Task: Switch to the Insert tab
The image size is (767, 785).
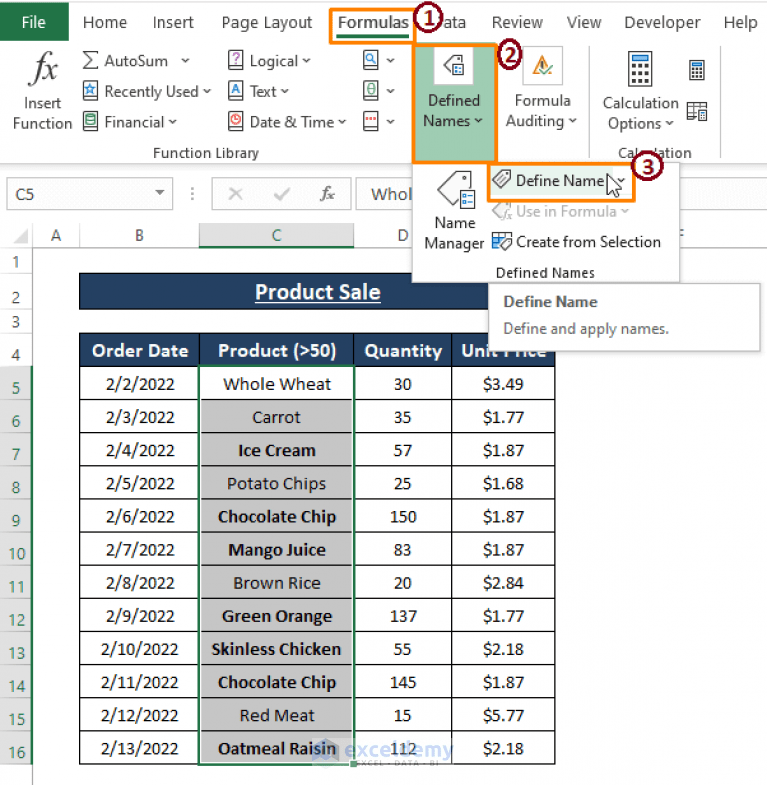Action: tap(173, 22)
